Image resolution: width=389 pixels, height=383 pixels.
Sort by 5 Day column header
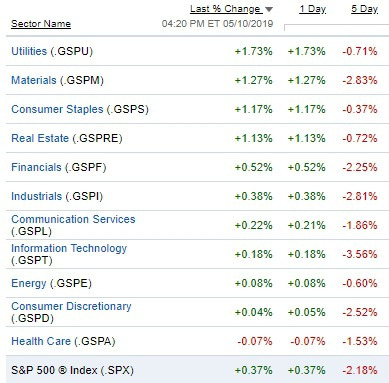point(364,9)
